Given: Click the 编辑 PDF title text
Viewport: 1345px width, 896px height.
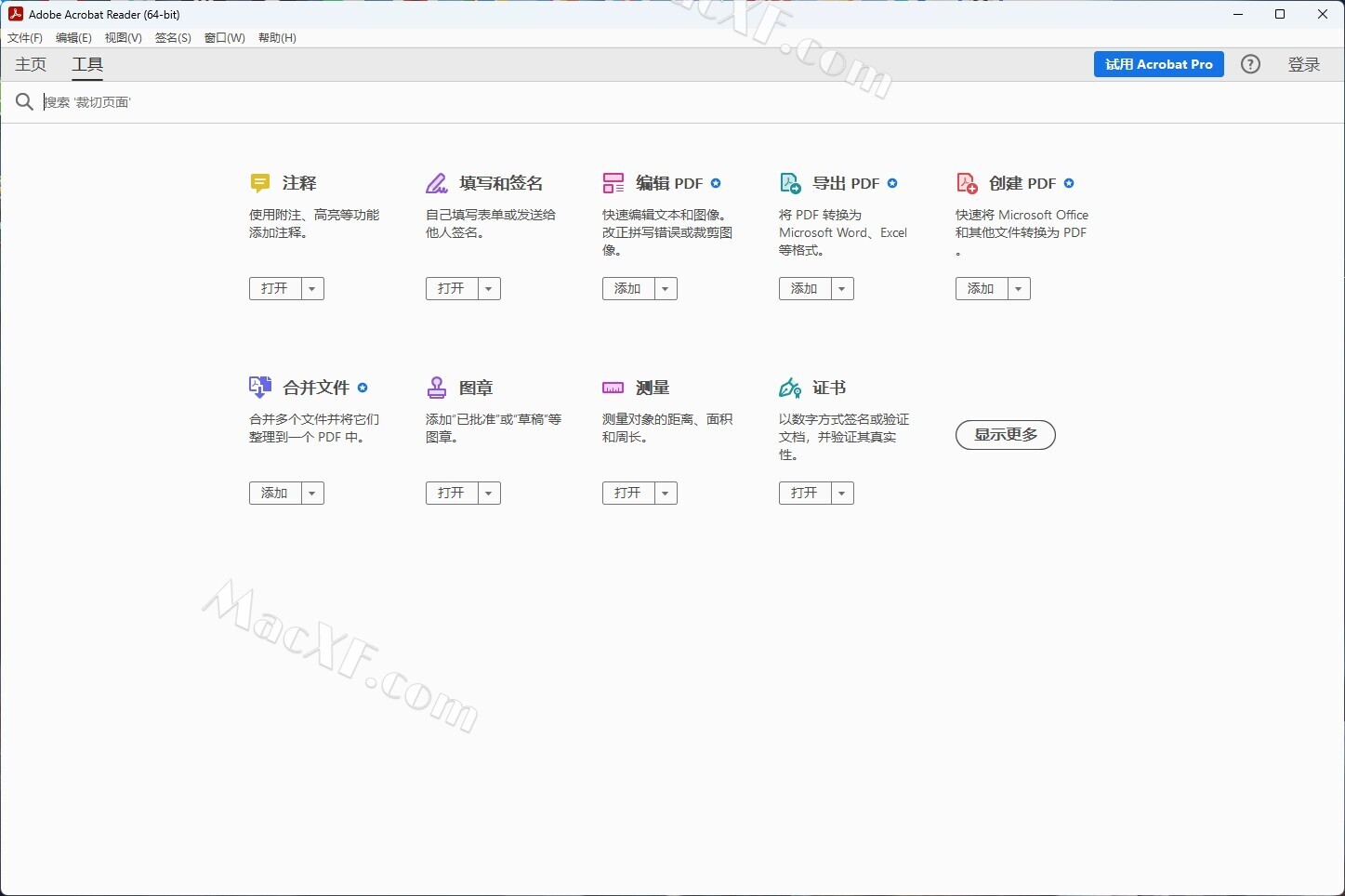Looking at the screenshot, I should [x=669, y=183].
